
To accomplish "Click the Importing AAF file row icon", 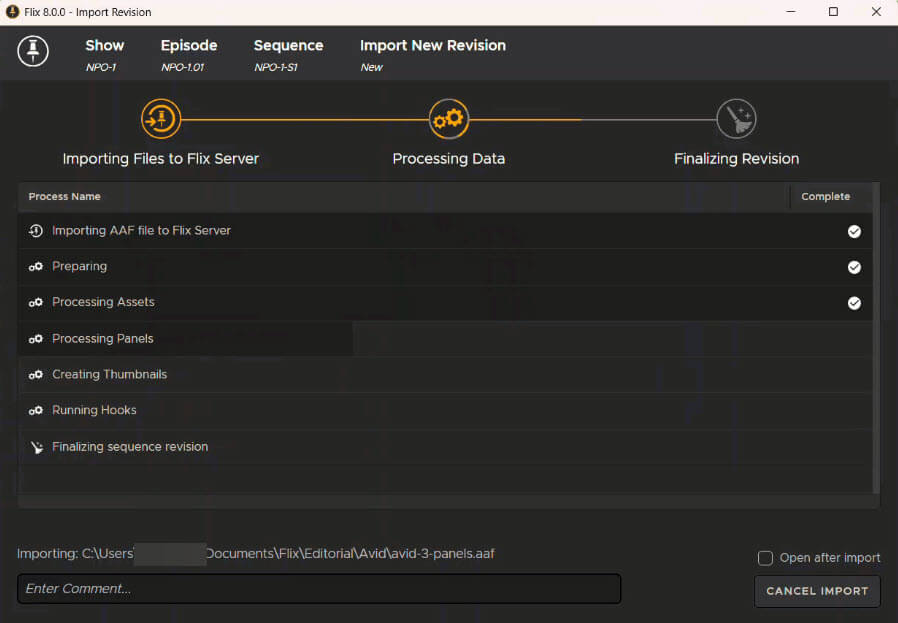I will click(36, 231).
